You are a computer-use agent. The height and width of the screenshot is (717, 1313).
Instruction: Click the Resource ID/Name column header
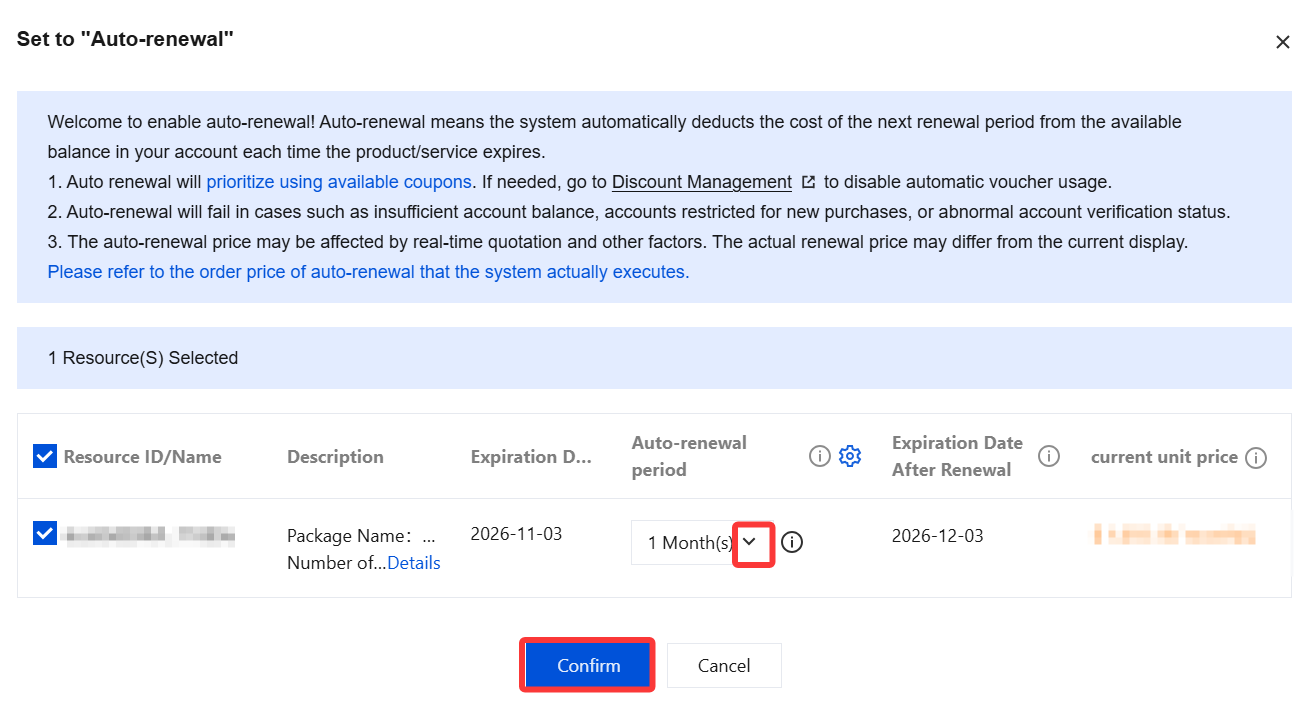[x=143, y=456]
